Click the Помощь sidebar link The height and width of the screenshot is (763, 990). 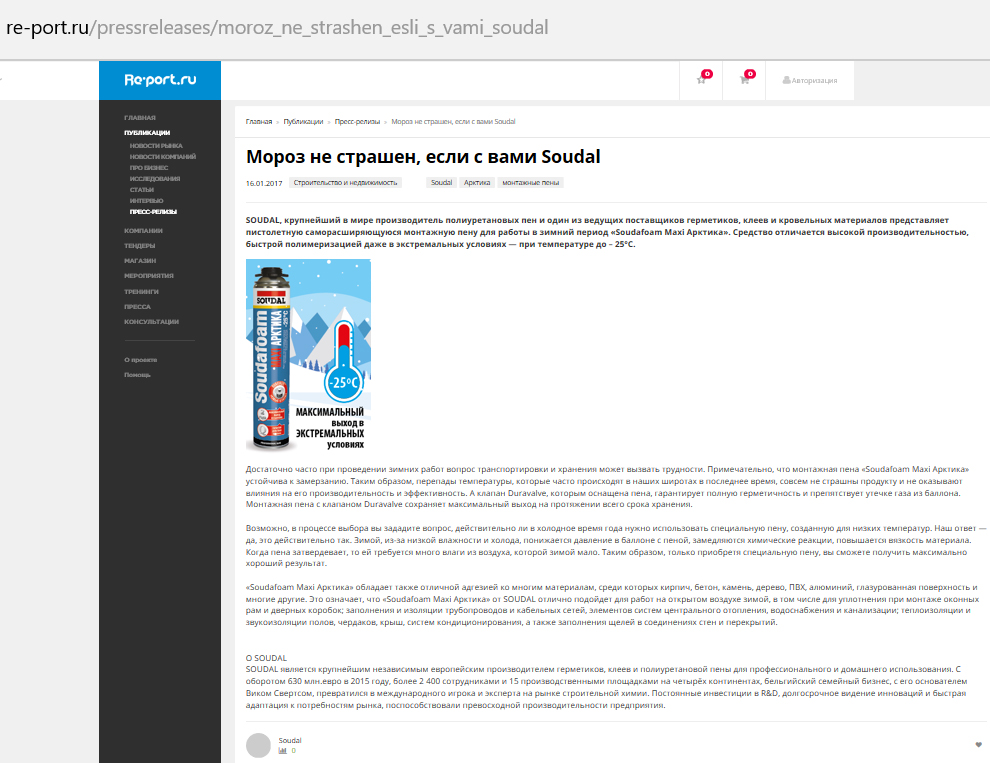[137, 375]
